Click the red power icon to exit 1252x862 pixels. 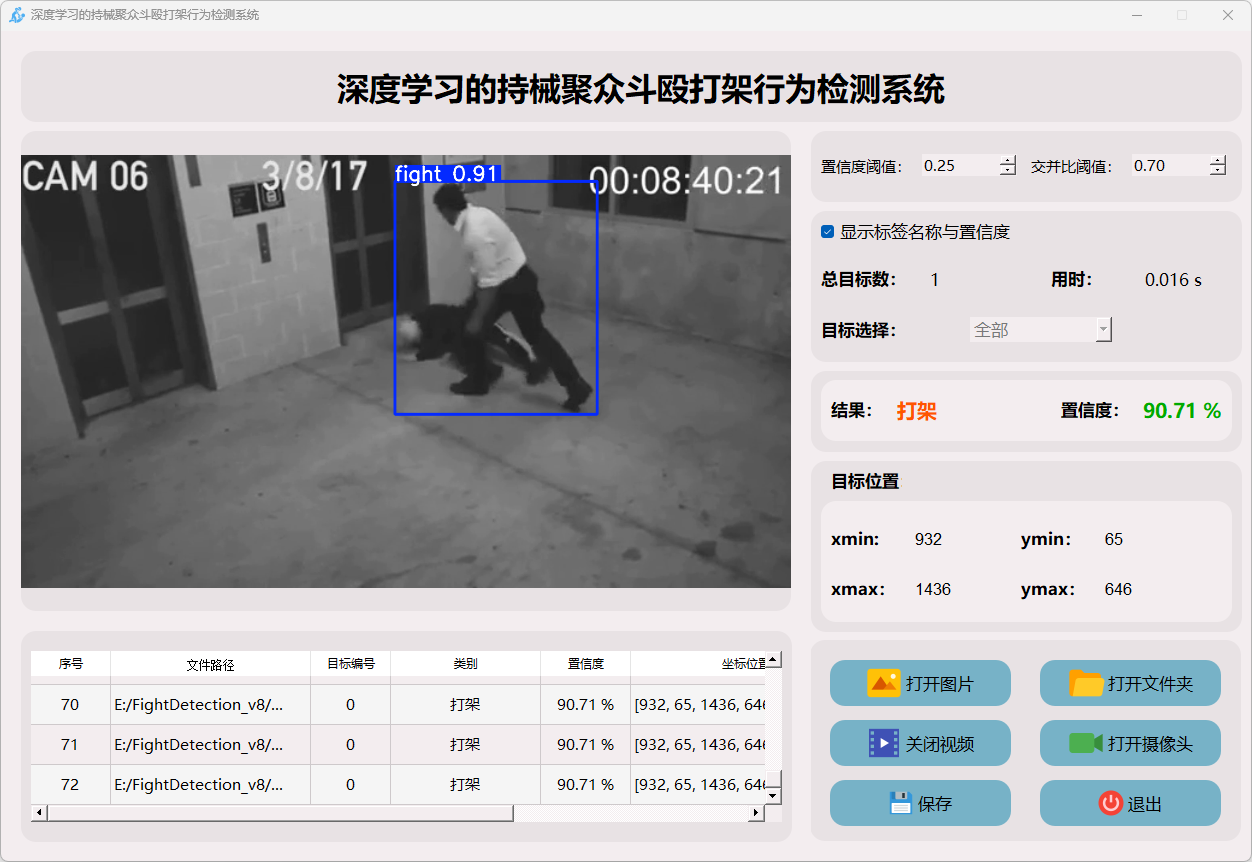[1110, 803]
